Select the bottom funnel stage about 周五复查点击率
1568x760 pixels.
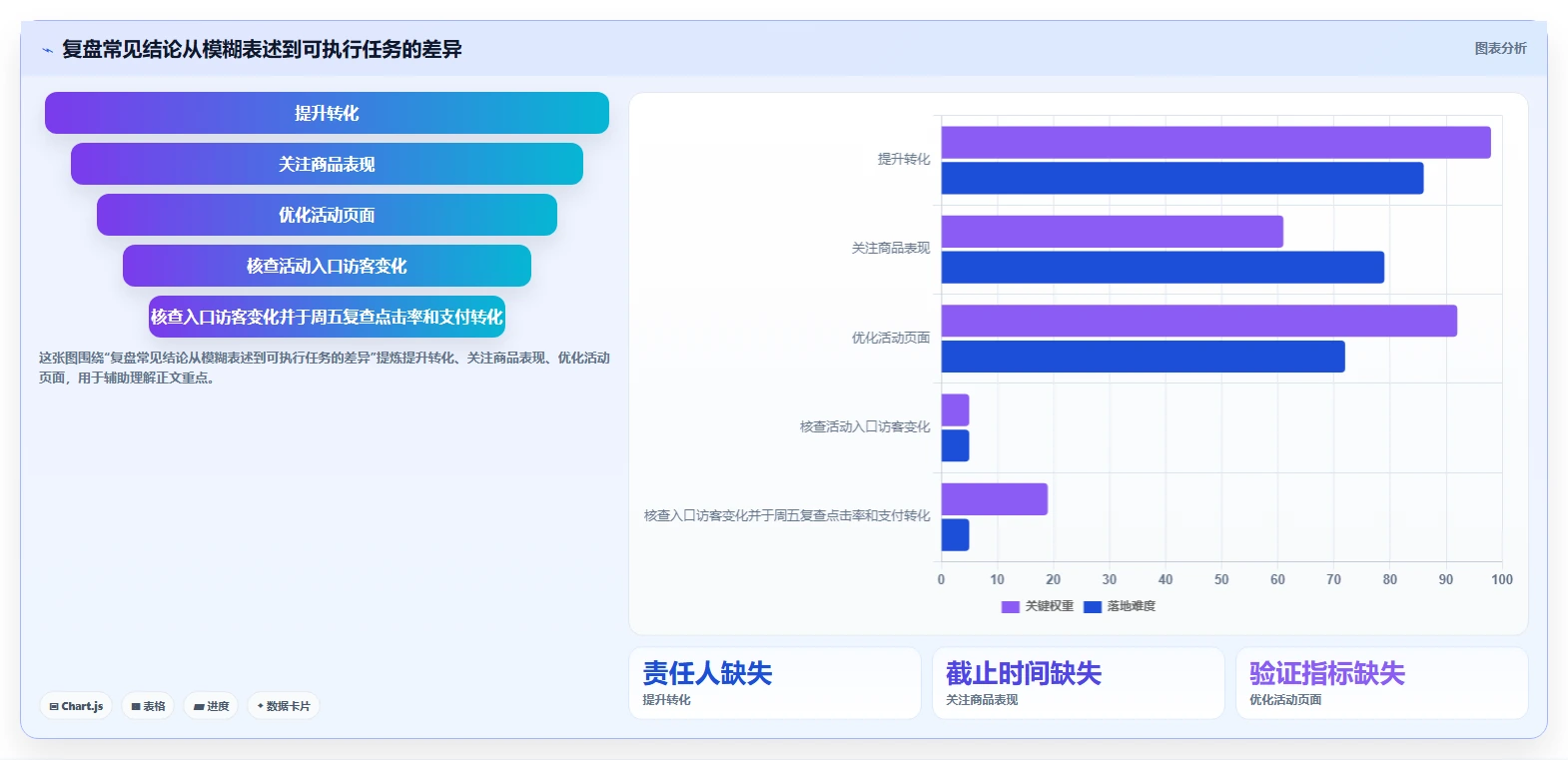(327, 317)
